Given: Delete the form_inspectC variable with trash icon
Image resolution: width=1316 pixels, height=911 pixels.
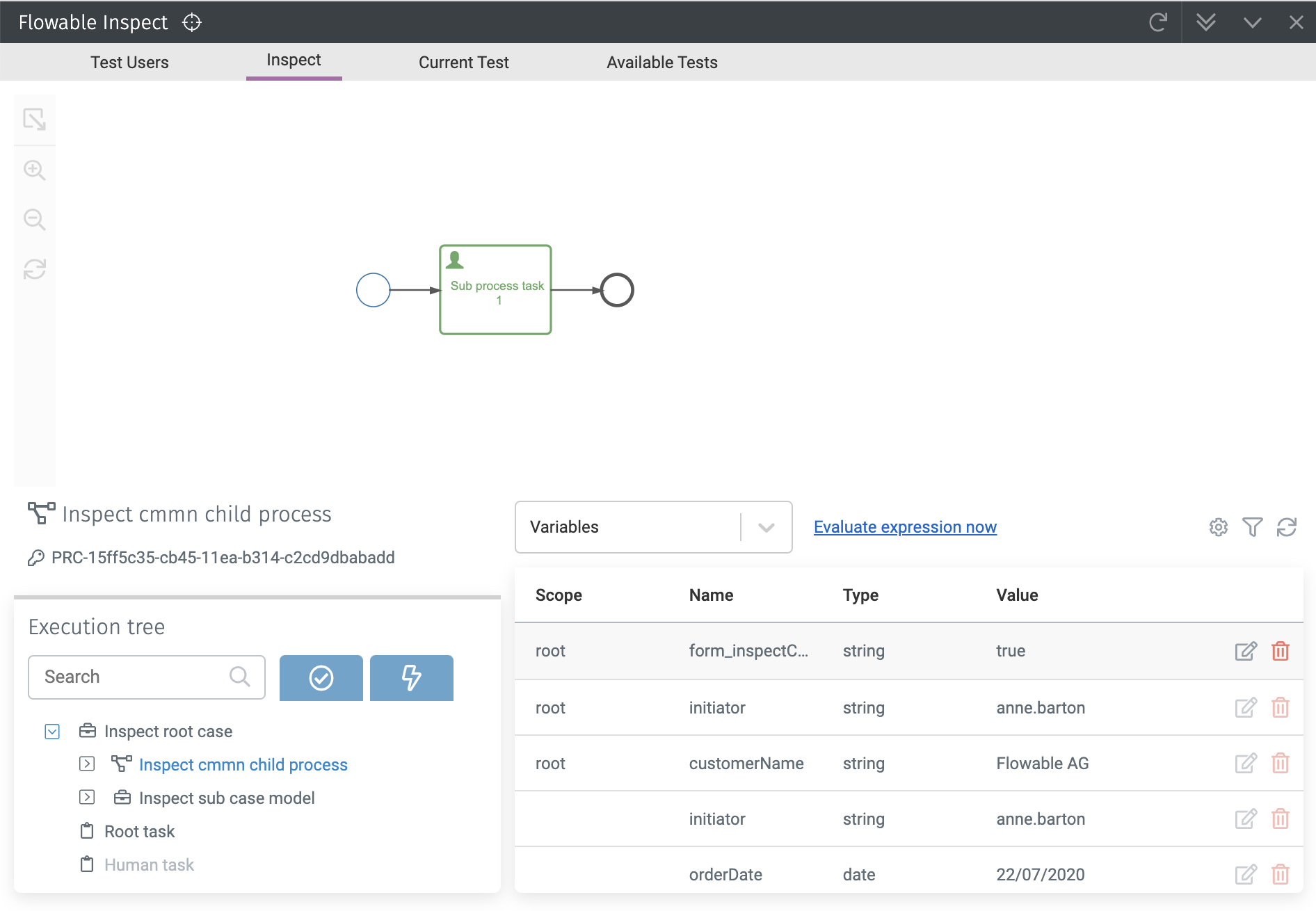Looking at the screenshot, I should click(1281, 651).
